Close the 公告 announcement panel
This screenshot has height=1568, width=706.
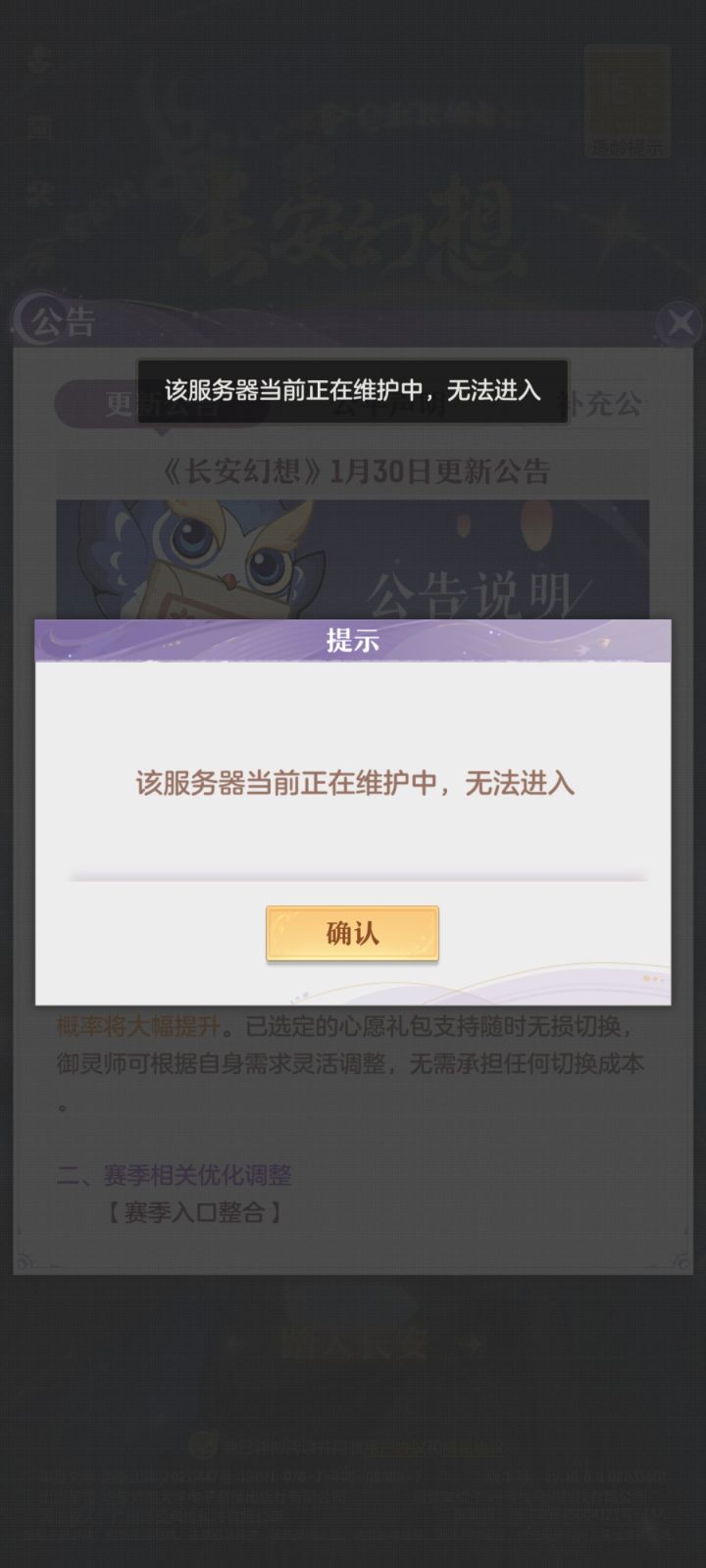[x=679, y=322]
